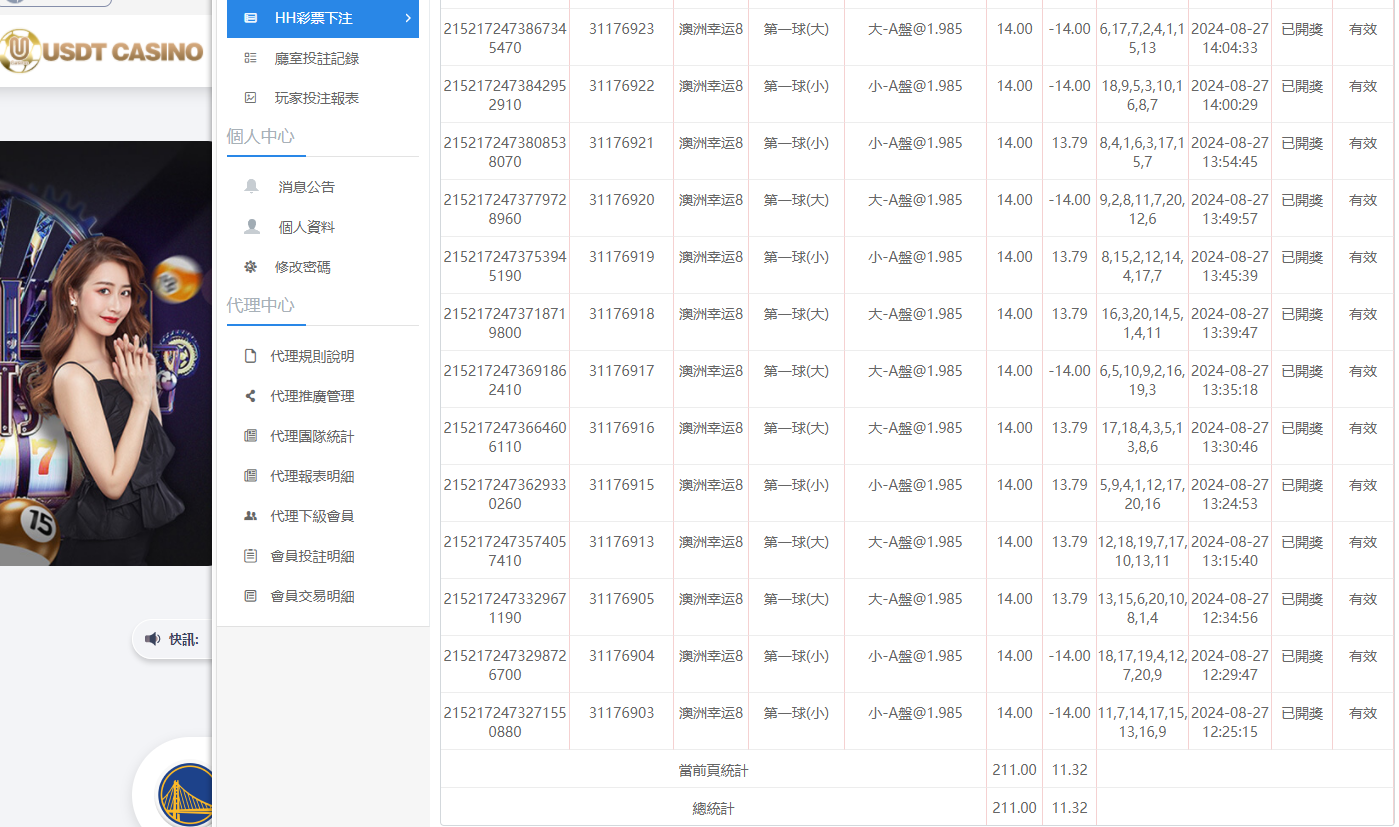Open the 會員投註明細 menu entry
Viewport: 1399px width, 827px height.
315,556
